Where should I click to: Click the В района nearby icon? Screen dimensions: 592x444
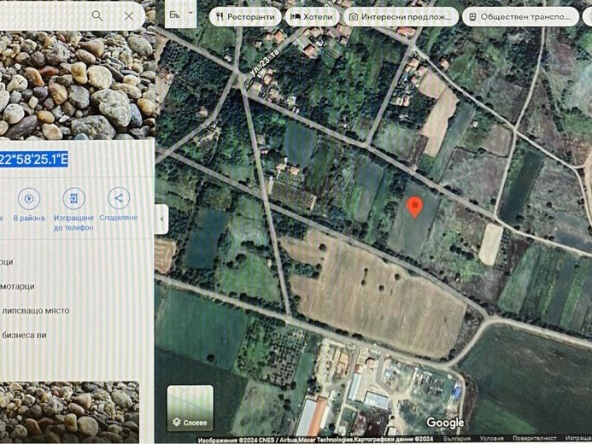pos(29,198)
